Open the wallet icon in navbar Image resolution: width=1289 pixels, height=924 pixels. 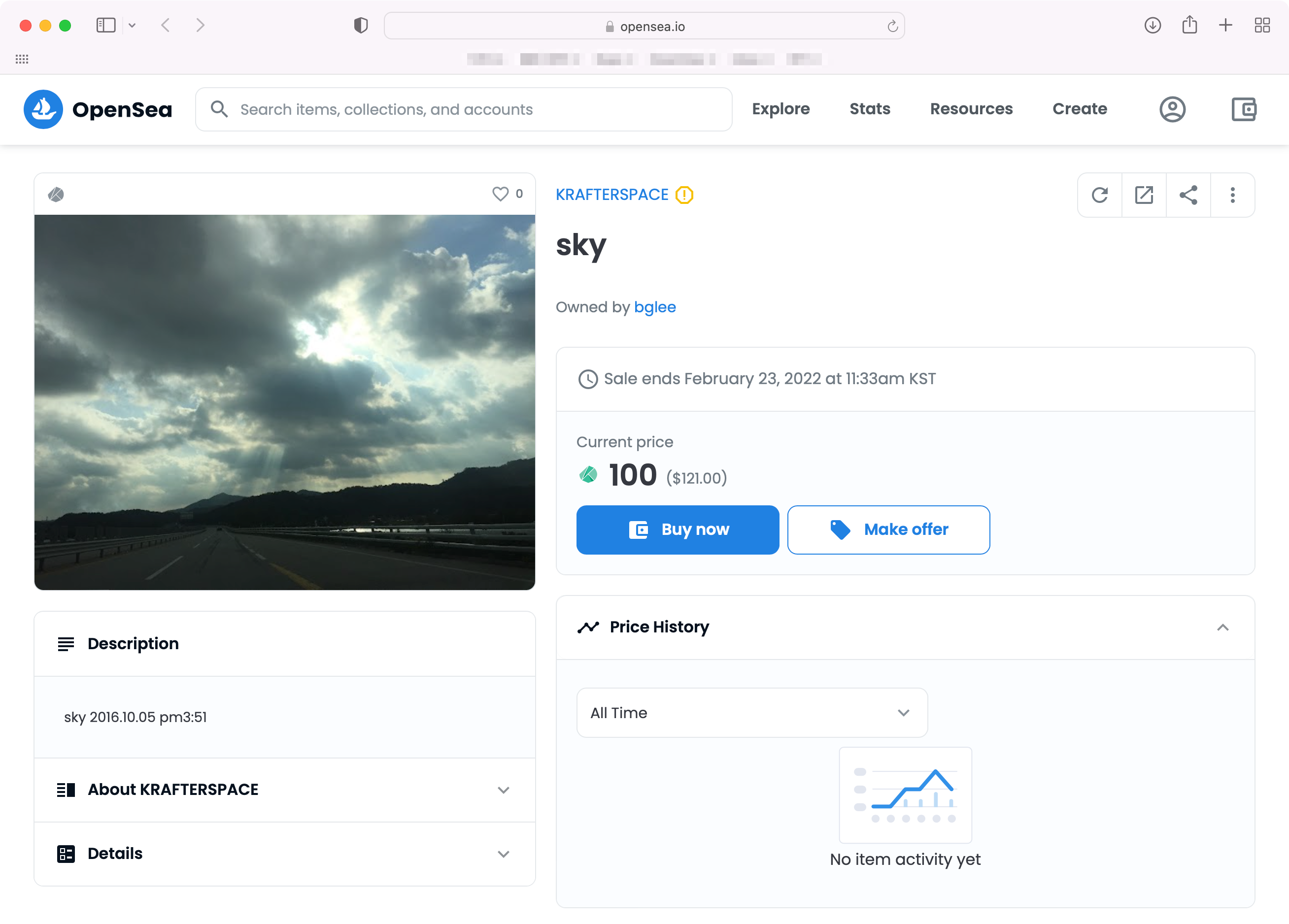click(1243, 109)
